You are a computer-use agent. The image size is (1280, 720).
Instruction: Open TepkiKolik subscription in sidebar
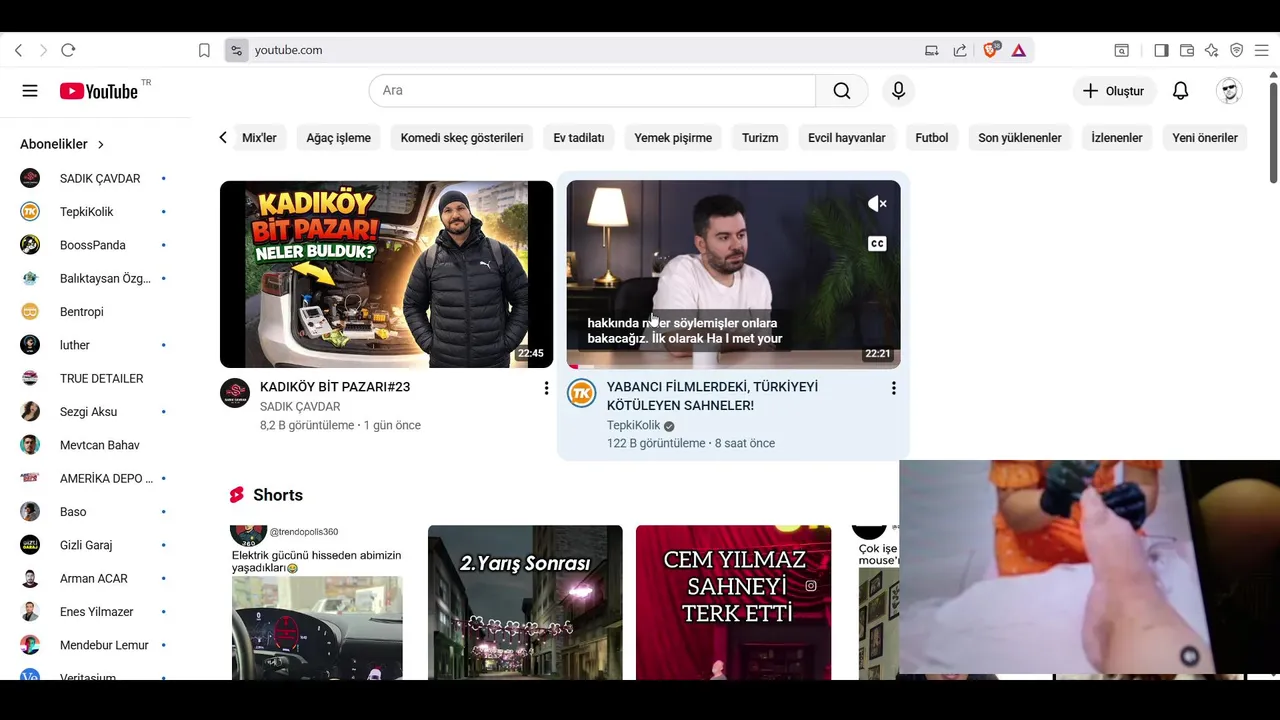[x=95, y=212]
